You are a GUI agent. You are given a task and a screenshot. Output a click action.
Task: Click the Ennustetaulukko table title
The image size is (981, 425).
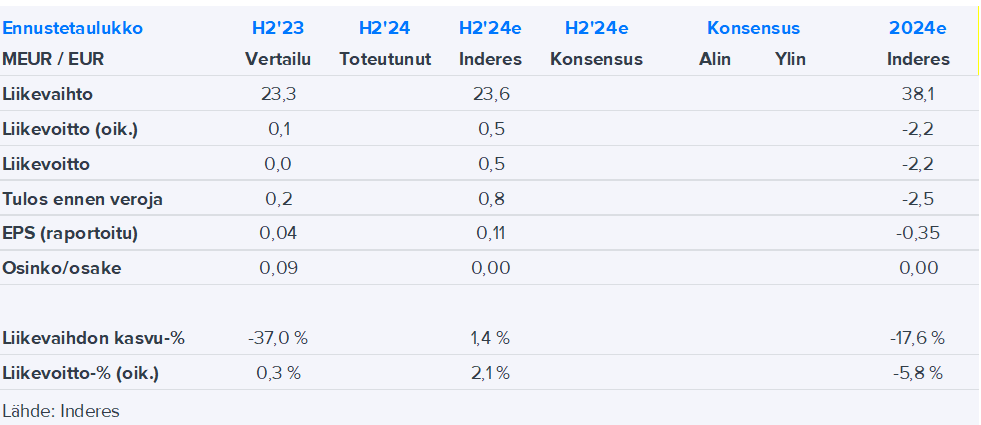tap(73, 28)
